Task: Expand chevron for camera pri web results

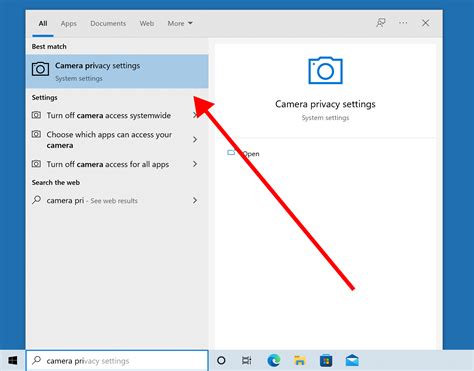Action: 195,200
